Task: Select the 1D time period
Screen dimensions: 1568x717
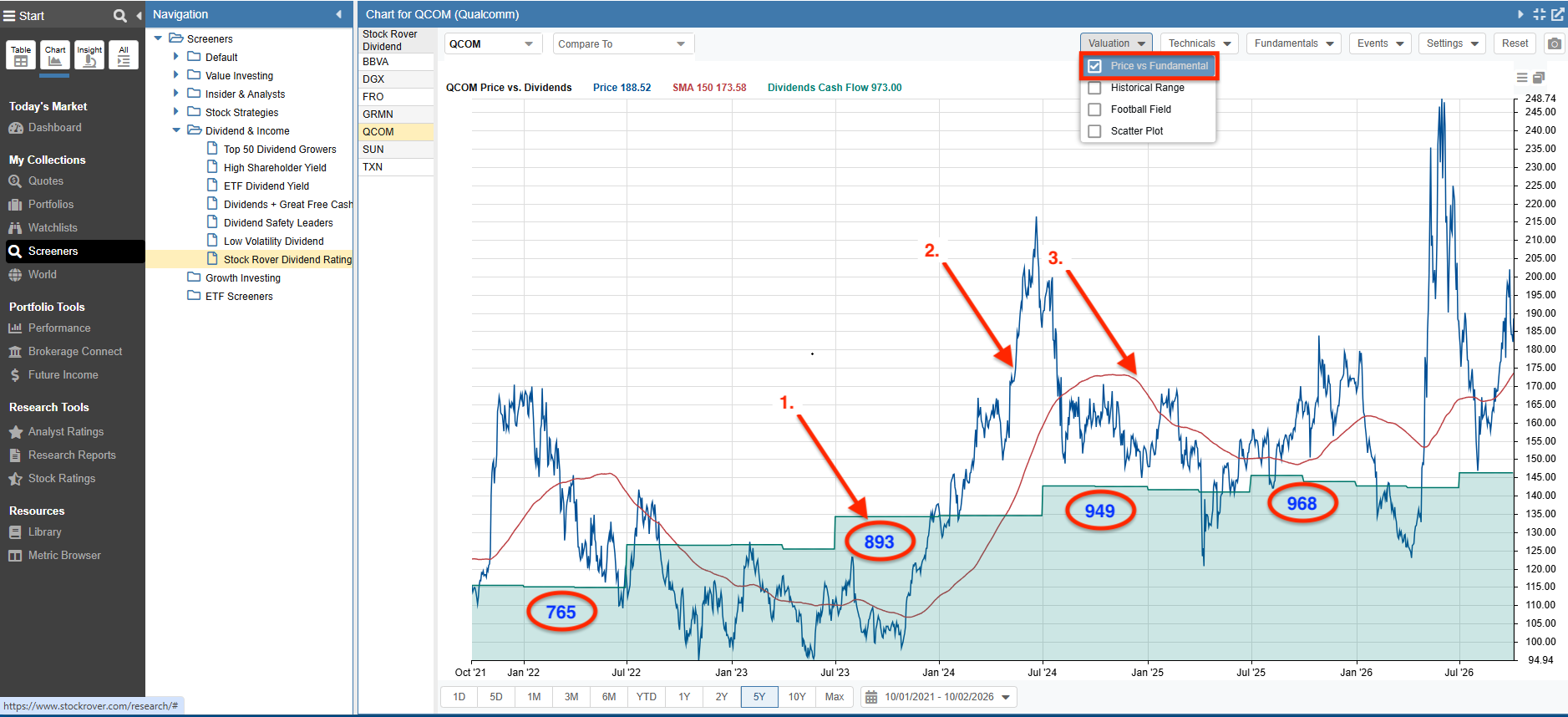Action: click(x=459, y=697)
